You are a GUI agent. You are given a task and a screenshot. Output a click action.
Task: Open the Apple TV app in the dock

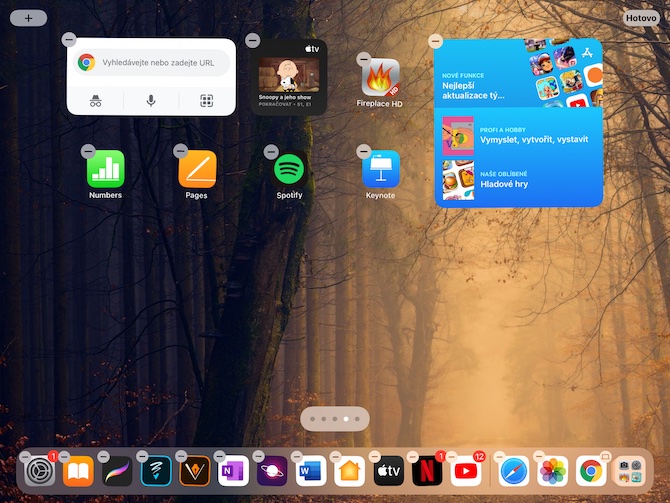pyautogui.click(x=388, y=471)
